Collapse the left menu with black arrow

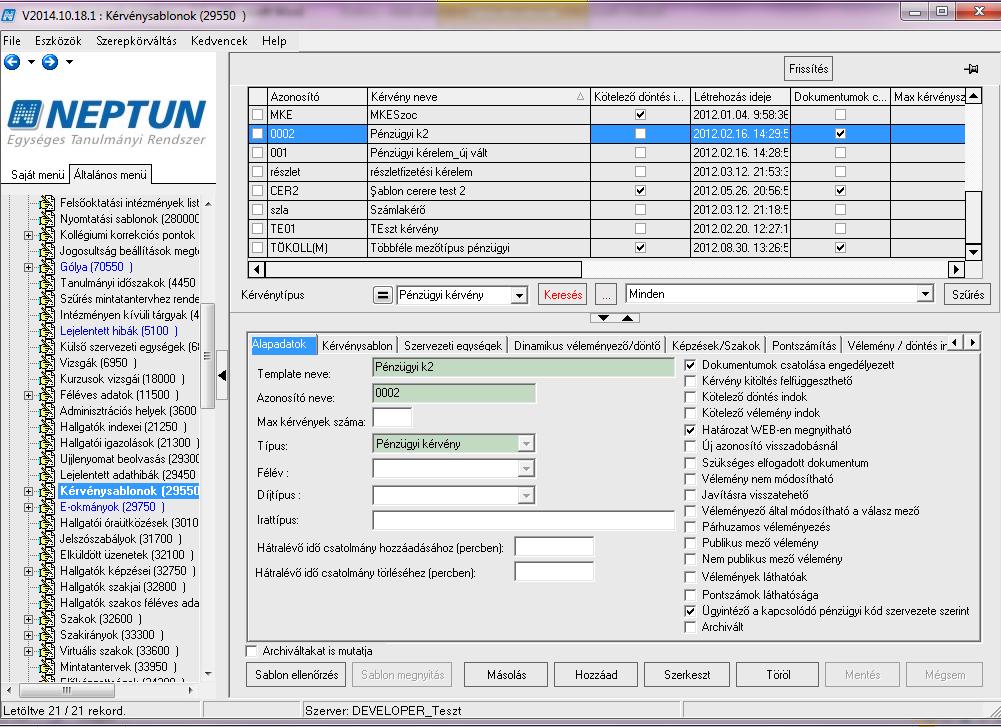click(x=222, y=375)
